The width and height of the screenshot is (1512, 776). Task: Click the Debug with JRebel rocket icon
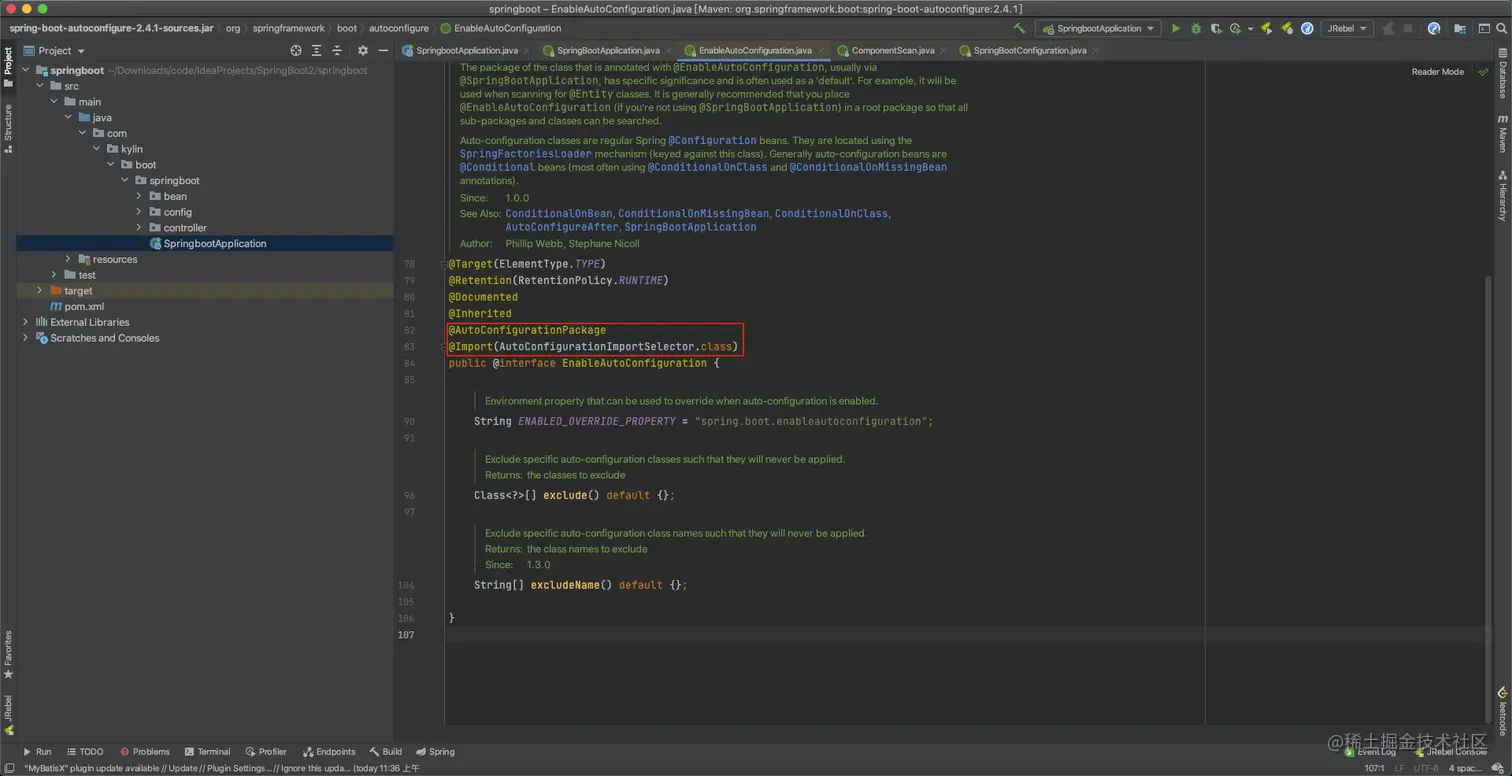1286,29
